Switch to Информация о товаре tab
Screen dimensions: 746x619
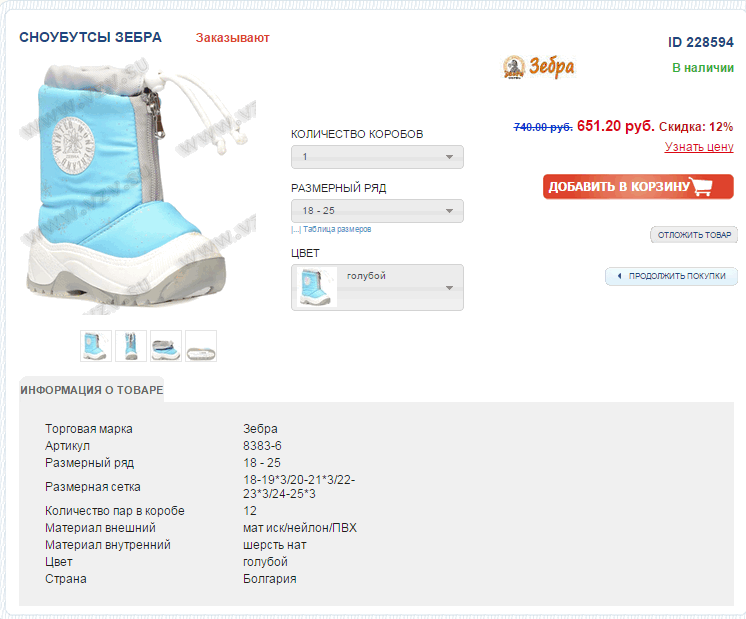coord(91,390)
